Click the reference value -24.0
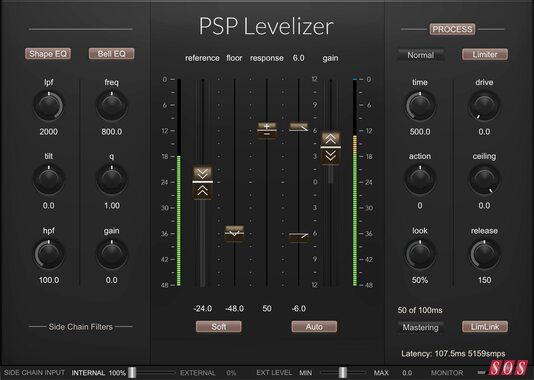The width and height of the screenshot is (534, 380). (x=203, y=308)
